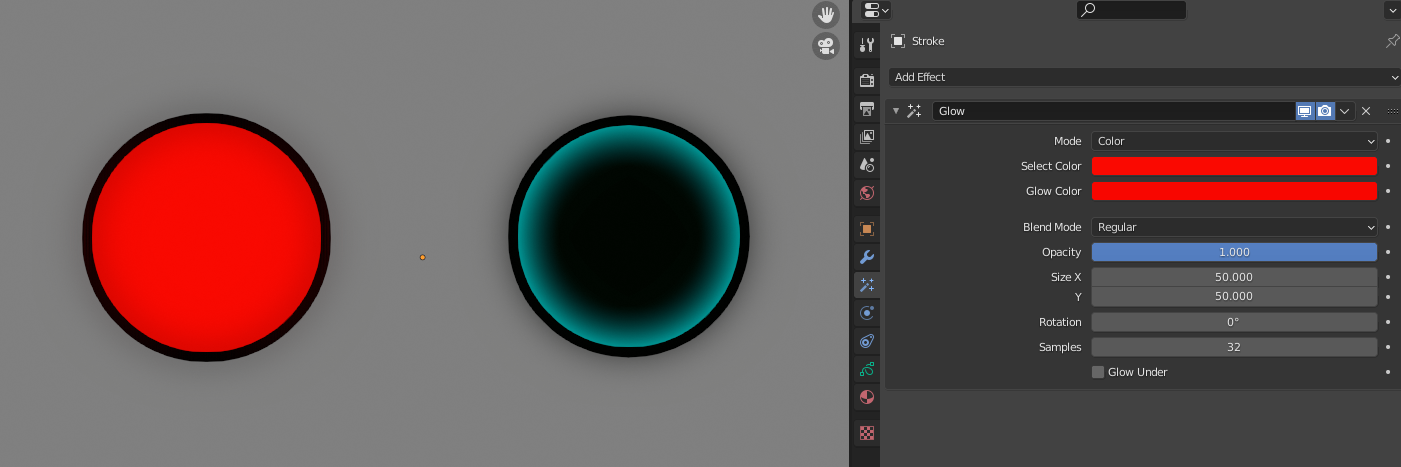Click the animate dot beside Mode
This screenshot has width=1401, height=467.
(1388, 141)
